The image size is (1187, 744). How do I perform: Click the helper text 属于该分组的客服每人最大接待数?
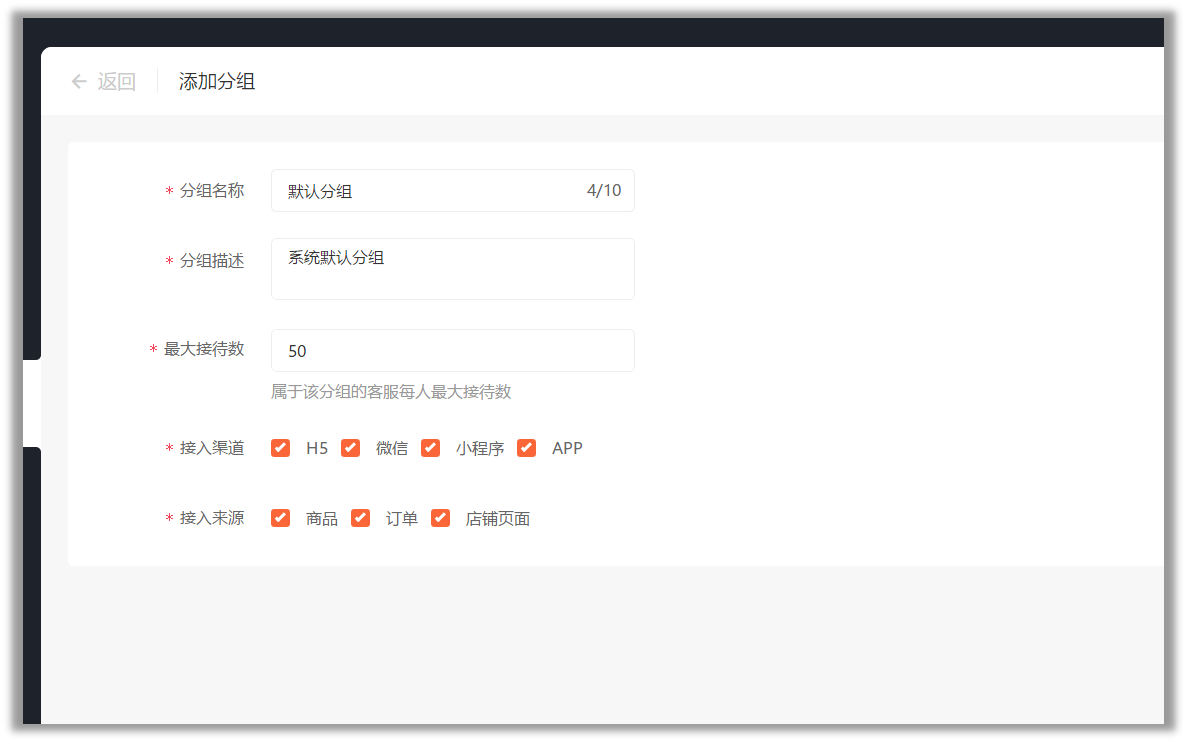pyautogui.click(x=391, y=392)
